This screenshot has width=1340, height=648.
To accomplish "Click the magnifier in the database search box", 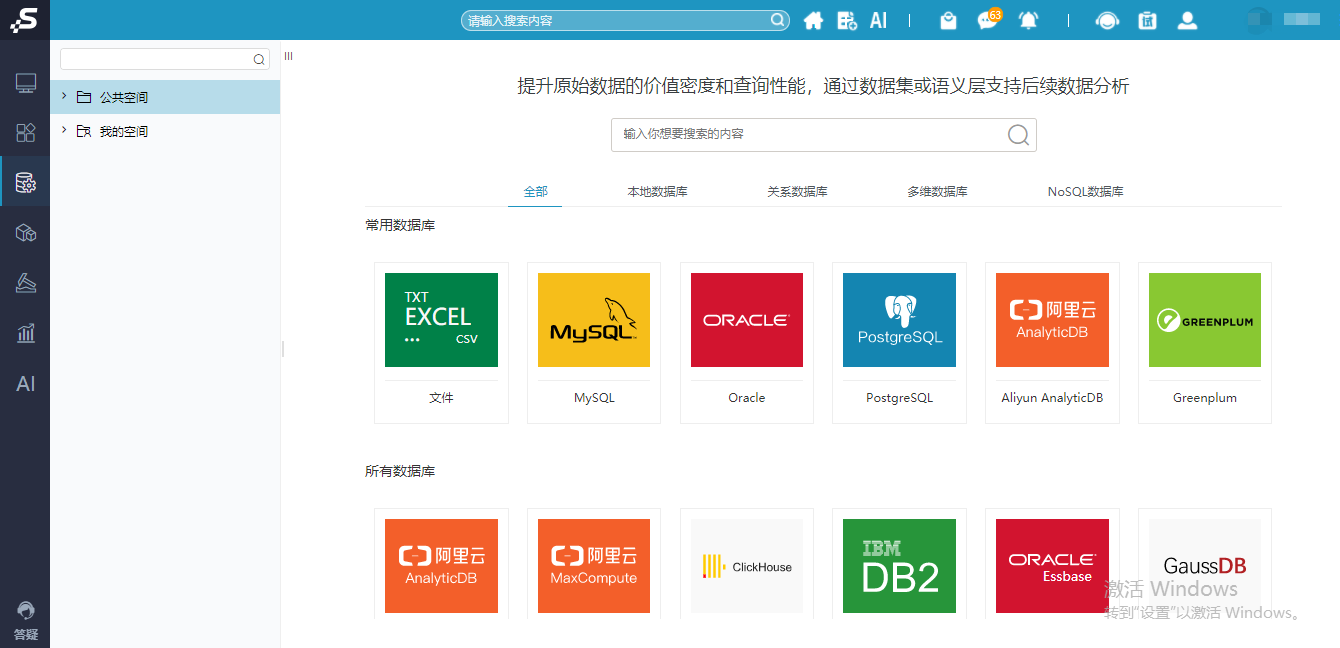I will point(1018,135).
